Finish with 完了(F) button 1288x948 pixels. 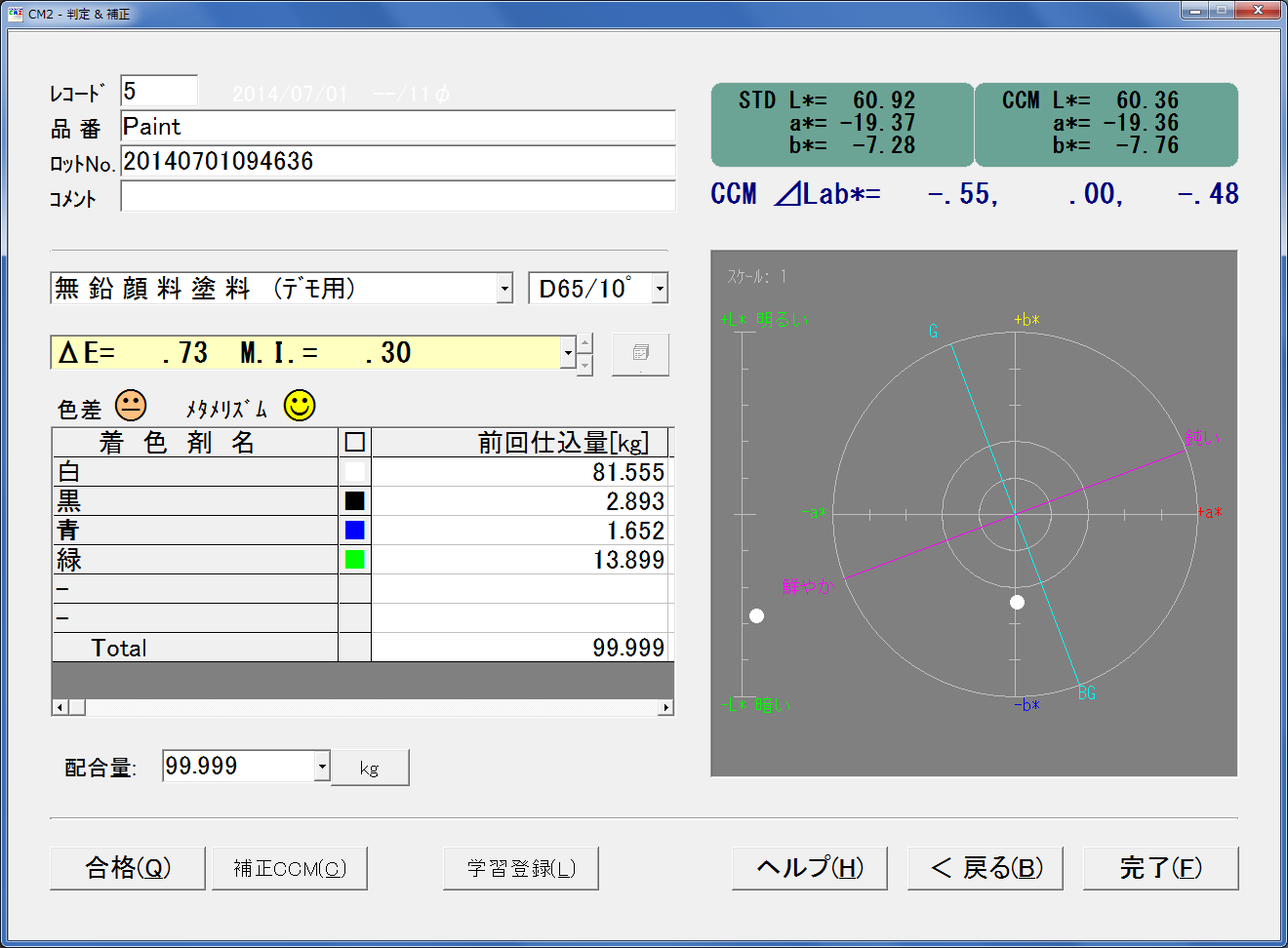coord(1161,867)
